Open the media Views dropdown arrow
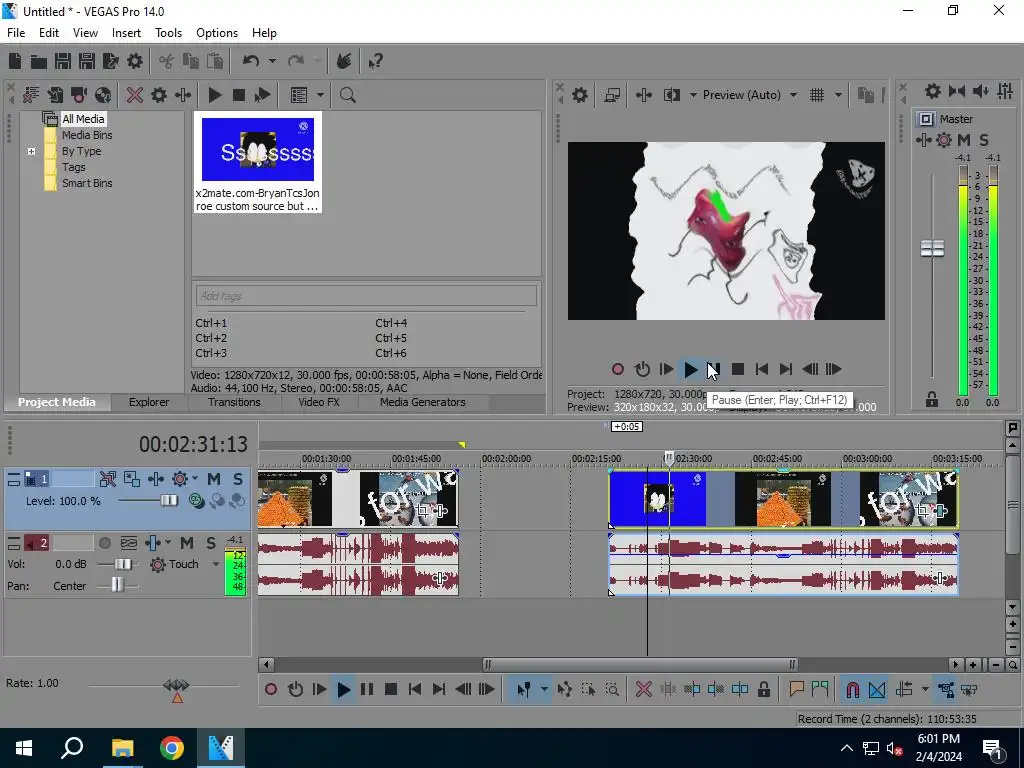 (x=320, y=95)
